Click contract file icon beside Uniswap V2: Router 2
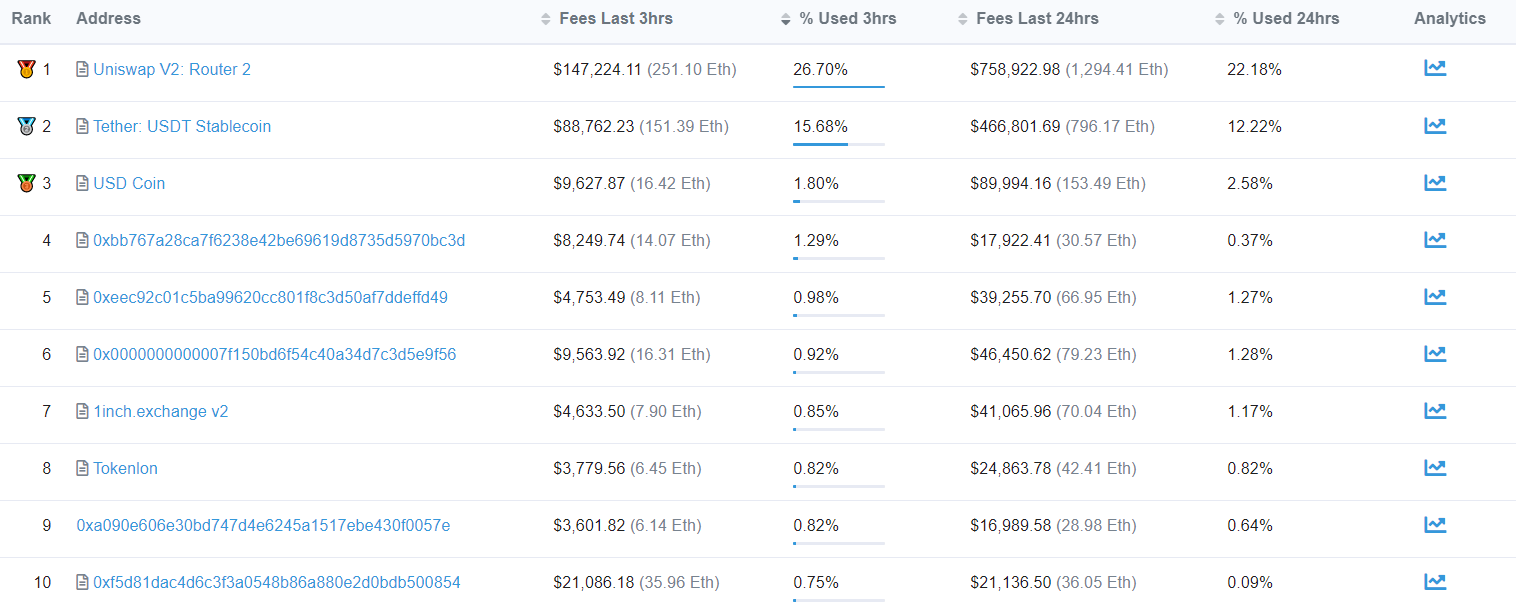 (x=83, y=69)
